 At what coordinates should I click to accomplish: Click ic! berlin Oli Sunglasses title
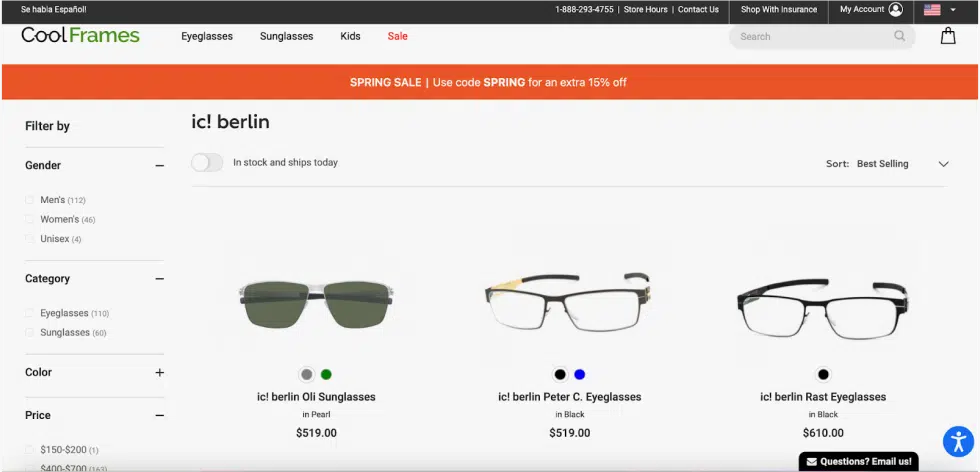click(x=316, y=397)
